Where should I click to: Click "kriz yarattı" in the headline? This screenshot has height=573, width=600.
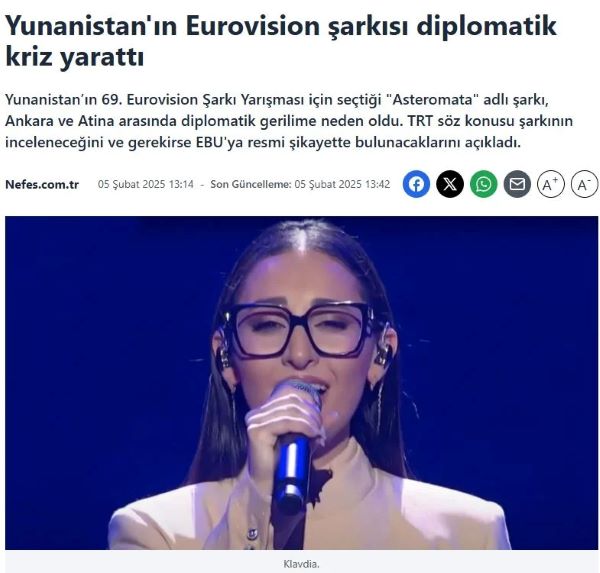(x=75, y=58)
